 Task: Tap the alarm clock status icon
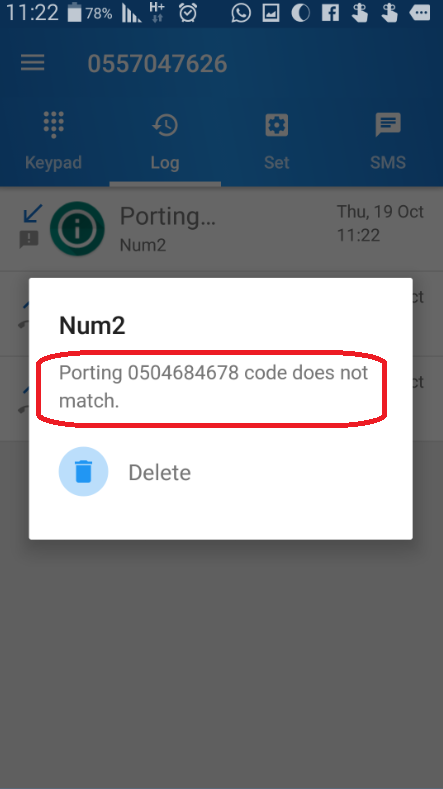[188, 13]
